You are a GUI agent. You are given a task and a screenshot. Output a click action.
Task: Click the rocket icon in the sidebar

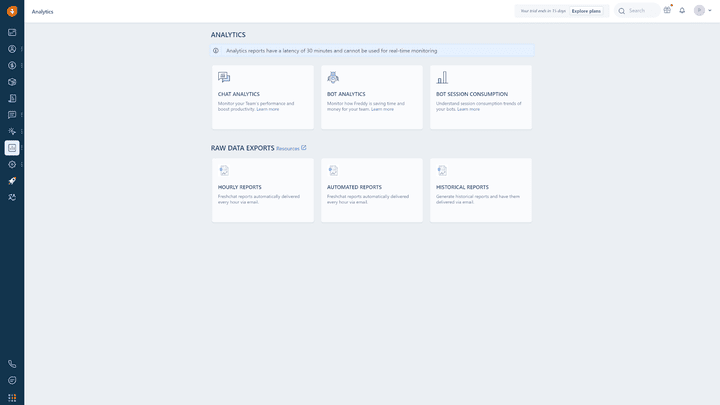click(12, 180)
